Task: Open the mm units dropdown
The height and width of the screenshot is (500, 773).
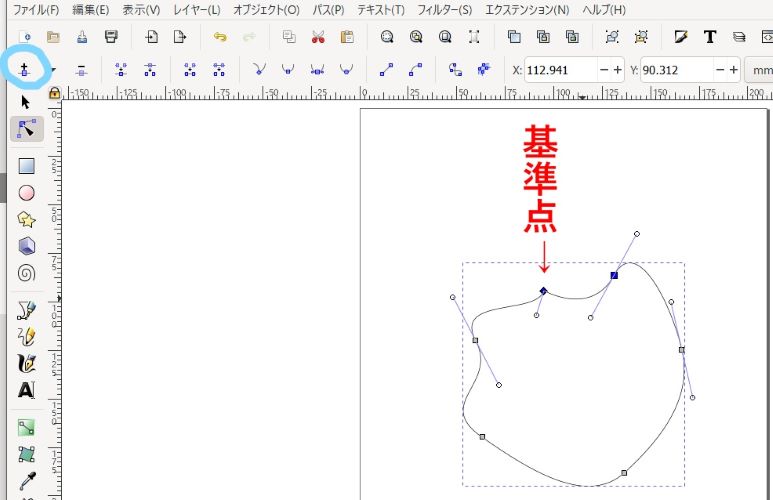Action: pyautogui.click(x=759, y=70)
